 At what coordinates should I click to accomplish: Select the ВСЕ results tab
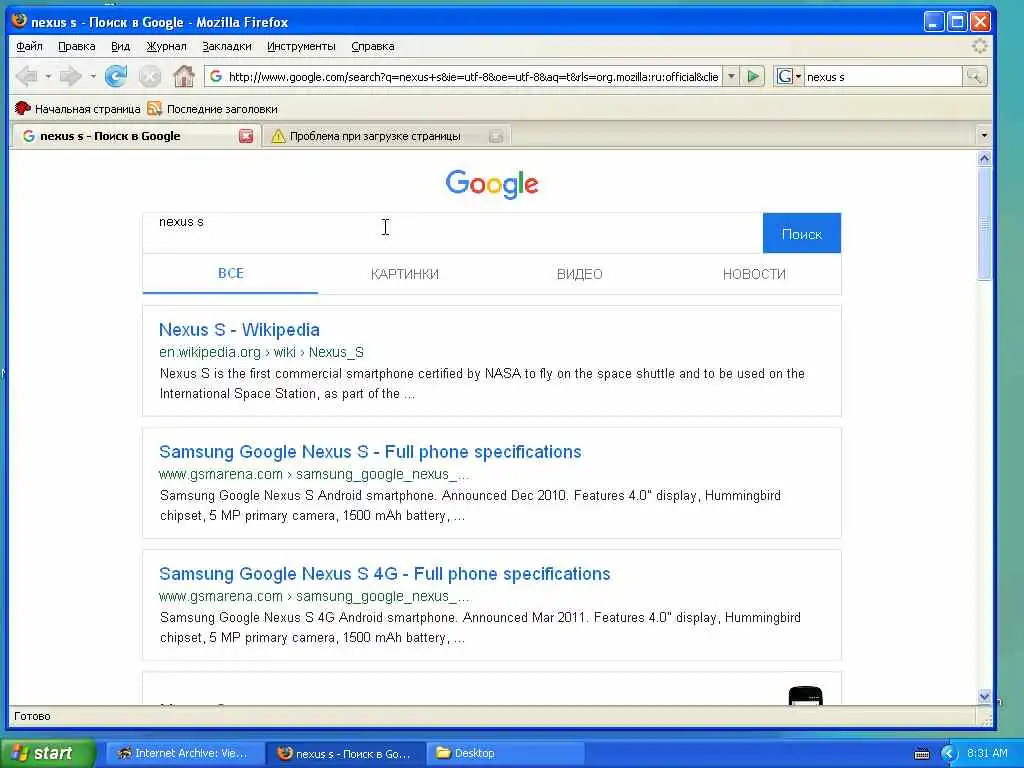[x=231, y=274]
